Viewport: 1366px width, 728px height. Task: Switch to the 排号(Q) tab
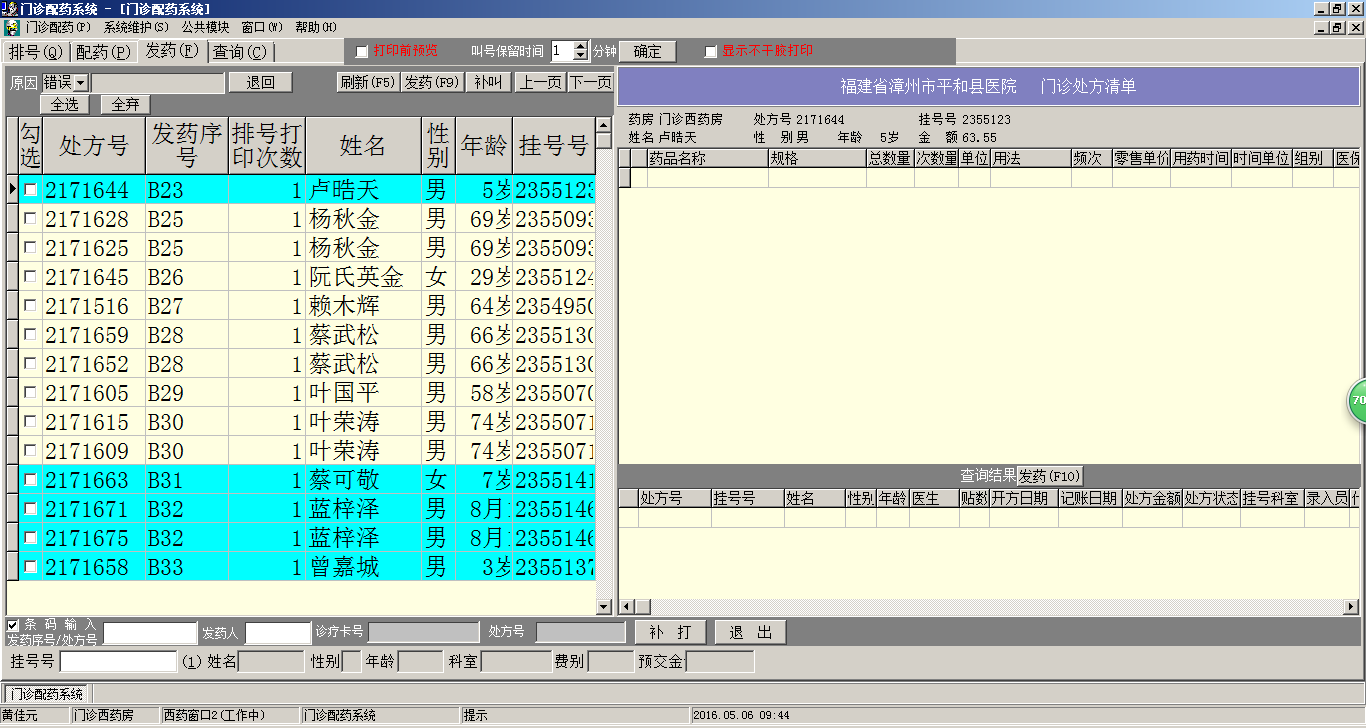[35, 52]
